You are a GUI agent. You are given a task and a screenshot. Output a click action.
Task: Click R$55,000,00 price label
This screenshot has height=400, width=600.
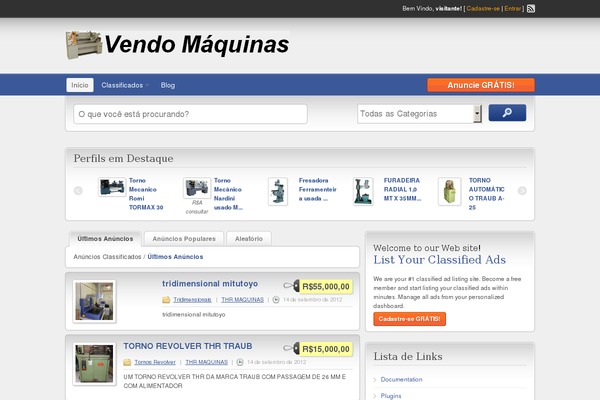pos(326,286)
